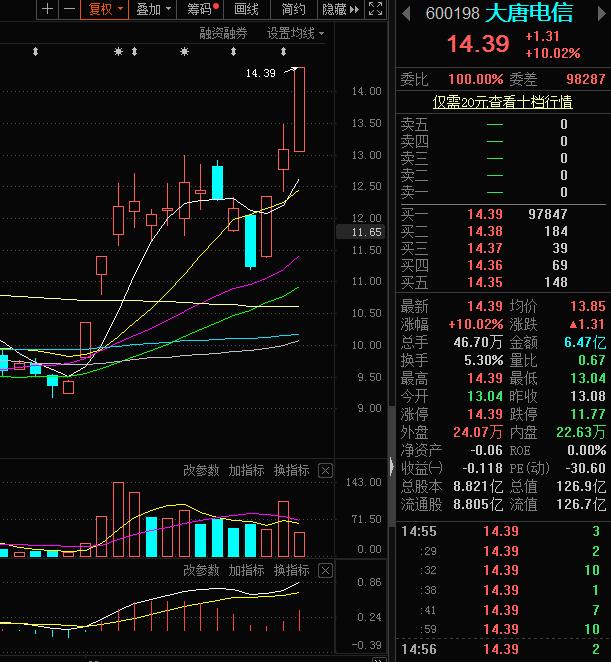Click the 600198 stock code
This screenshot has width=611, height=662.
pyautogui.click(x=452, y=14)
